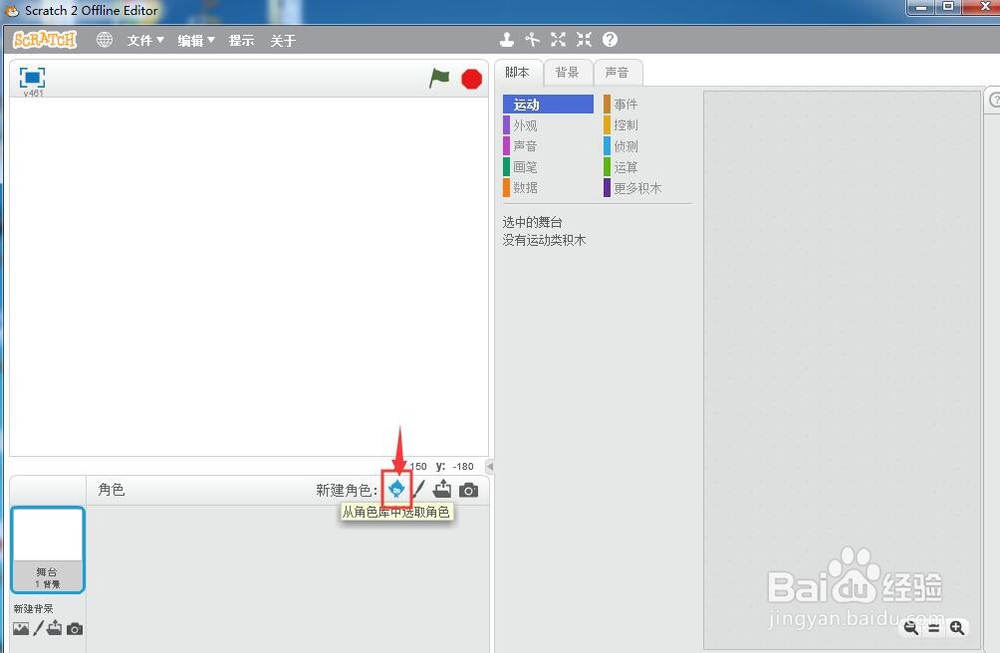Stop the project with red stop sign
Image resolution: width=1000 pixels, height=653 pixels.
click(471, 79)
